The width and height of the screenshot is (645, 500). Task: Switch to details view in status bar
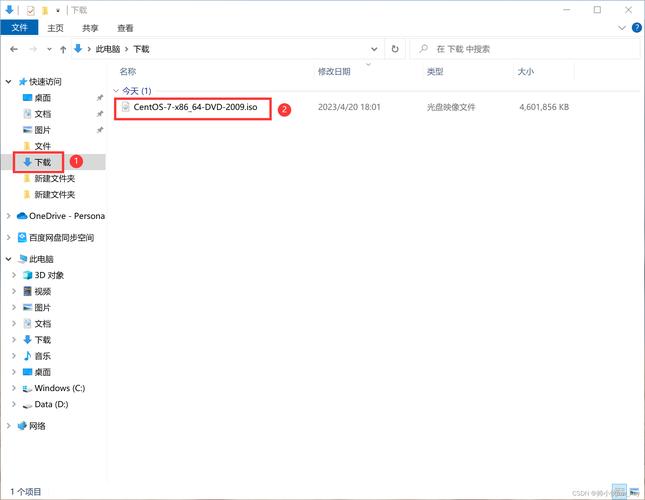click(620, 491)
